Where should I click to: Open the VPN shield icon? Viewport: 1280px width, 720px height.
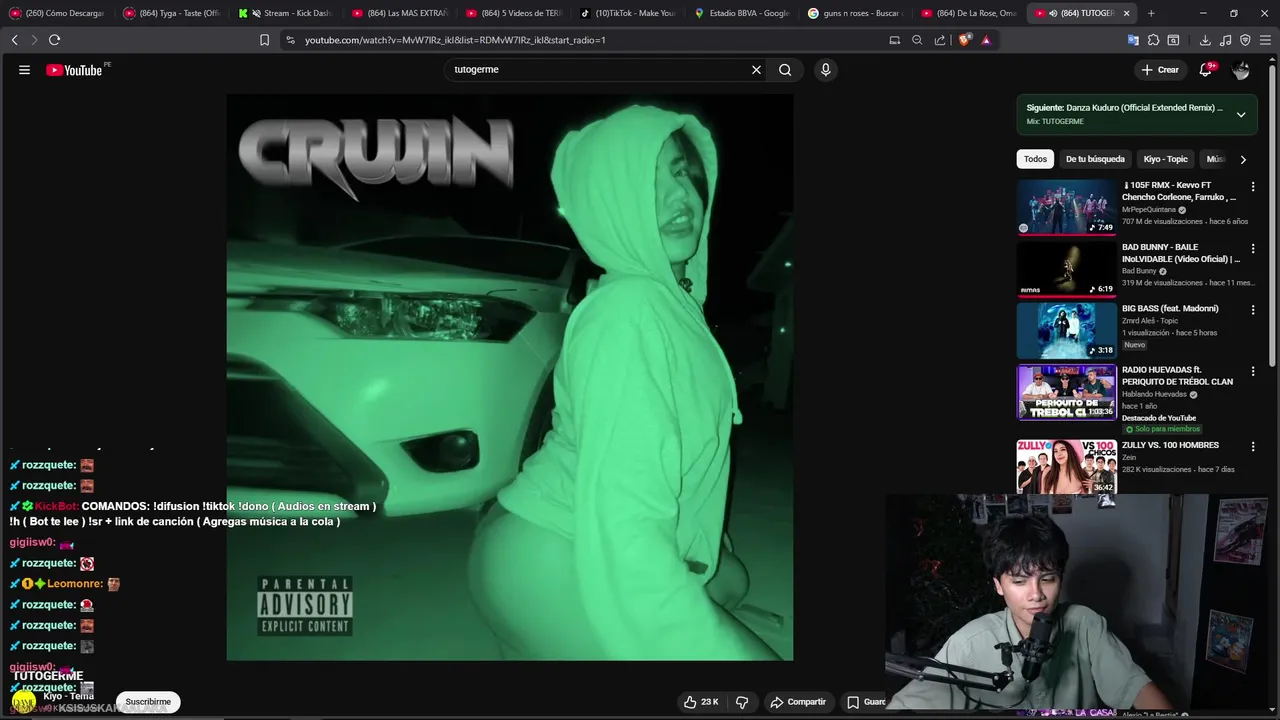1245,40
